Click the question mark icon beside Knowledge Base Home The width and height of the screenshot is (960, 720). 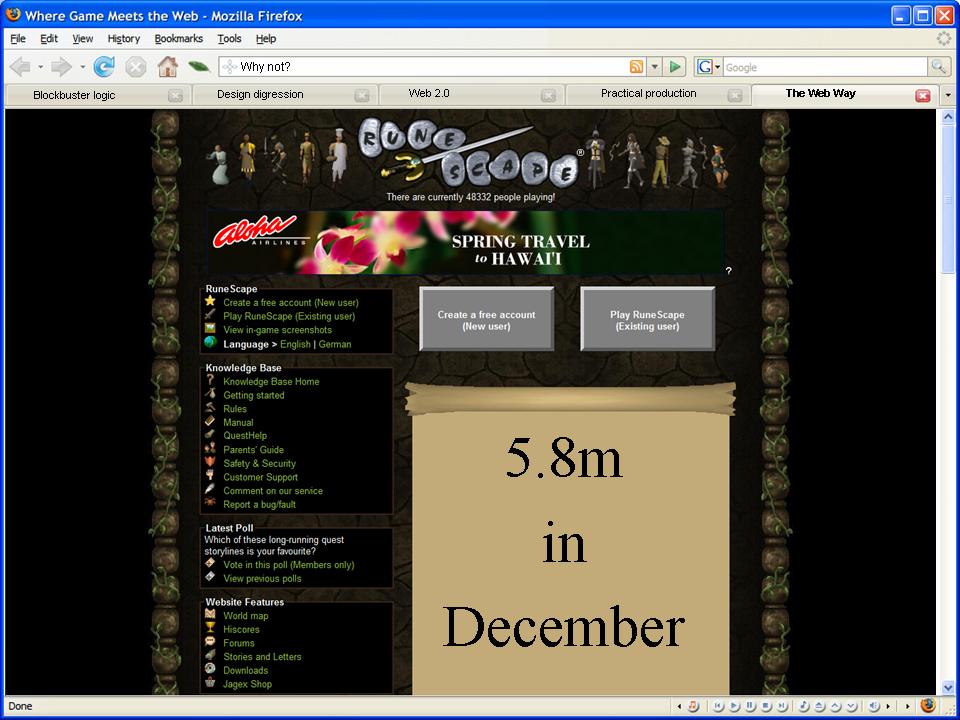(x=210, y=380)
